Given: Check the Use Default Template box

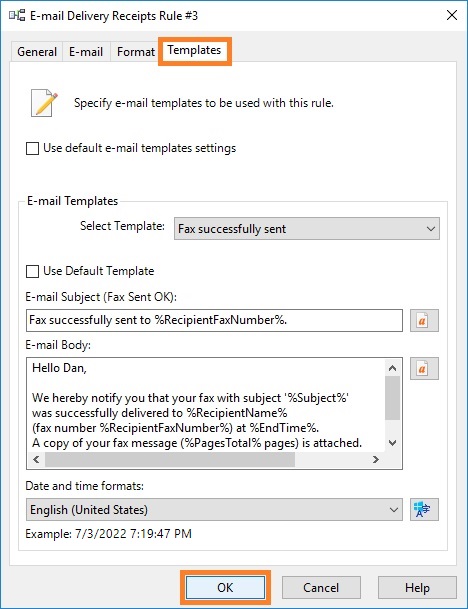Looking at the screenshot, I should [x=32, y=271].
